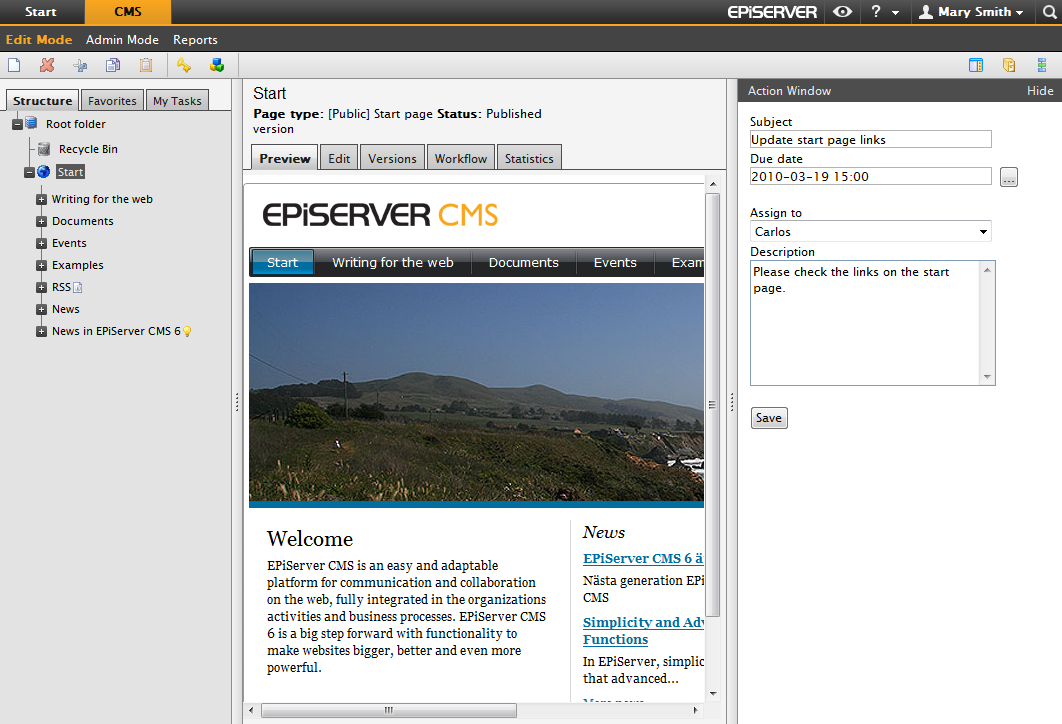Click the preview scroll down arrow
Image resolution: width=1062 pixels, height=724 pixels.
point(713,694)
